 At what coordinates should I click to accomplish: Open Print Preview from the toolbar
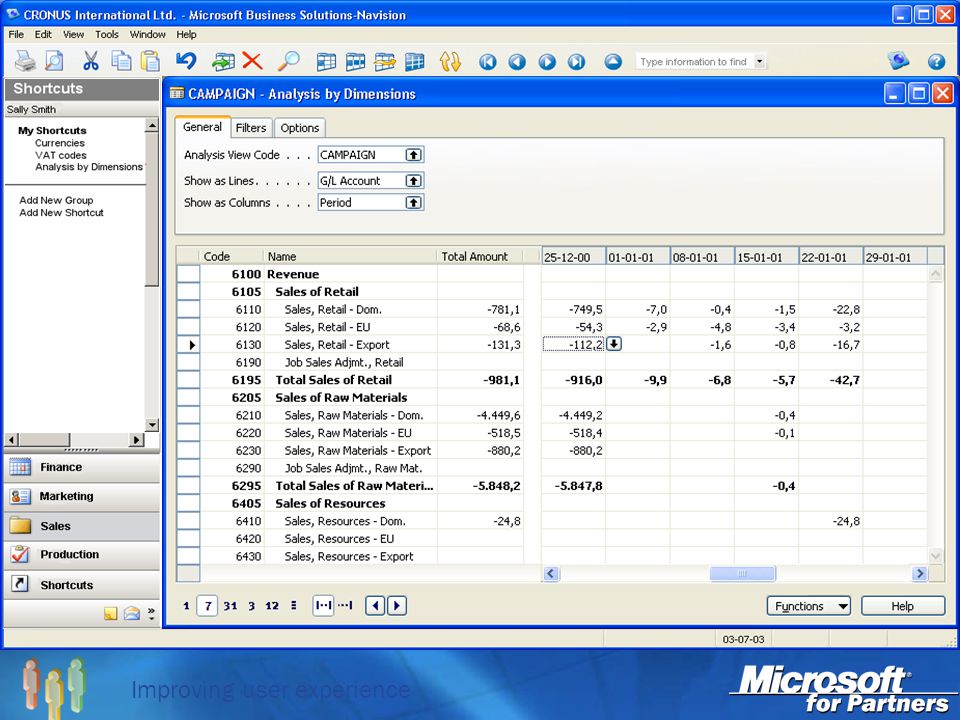[54, 61]
